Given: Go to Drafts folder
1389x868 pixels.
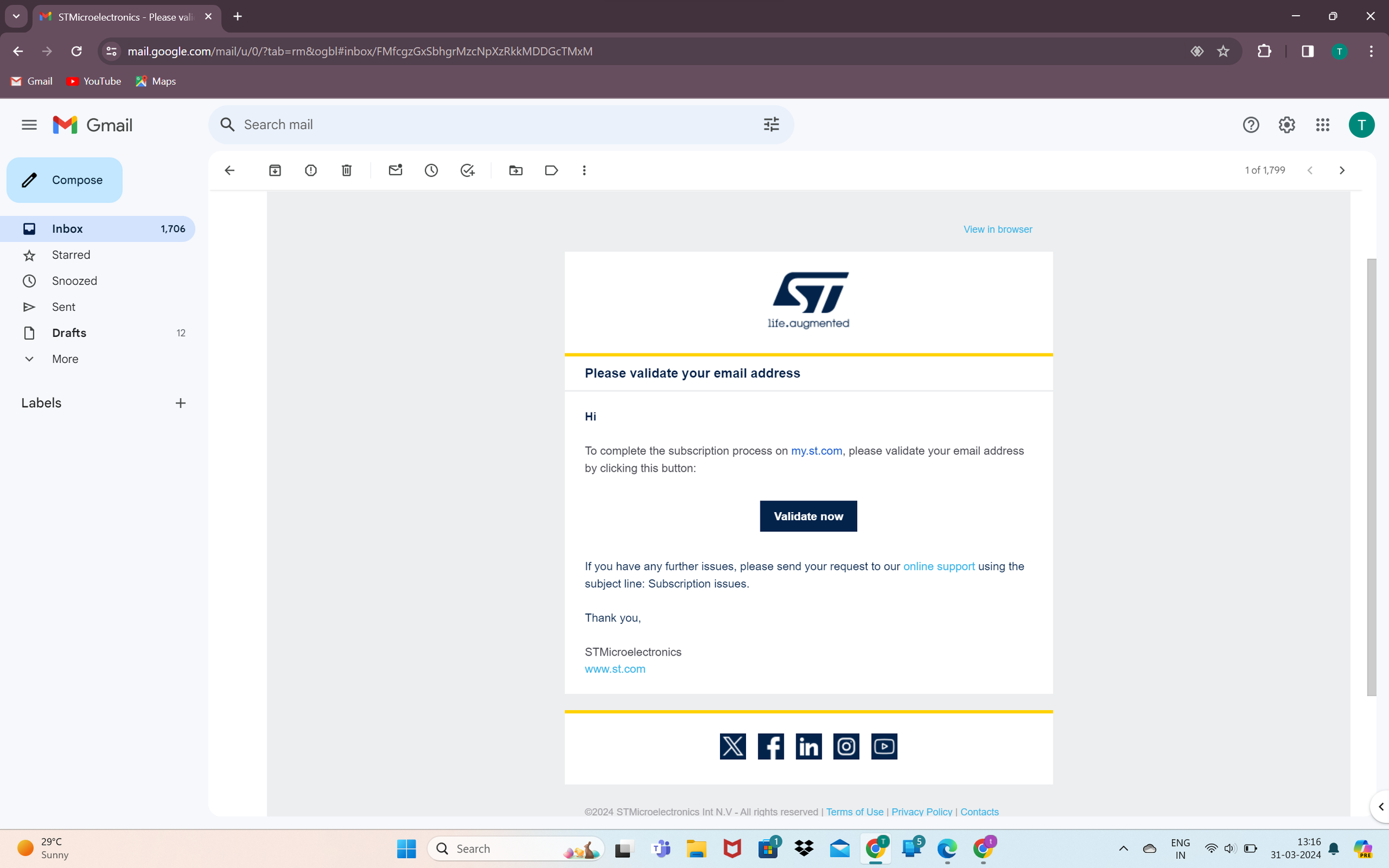Looking at the screenshot, I should point(69,333).
